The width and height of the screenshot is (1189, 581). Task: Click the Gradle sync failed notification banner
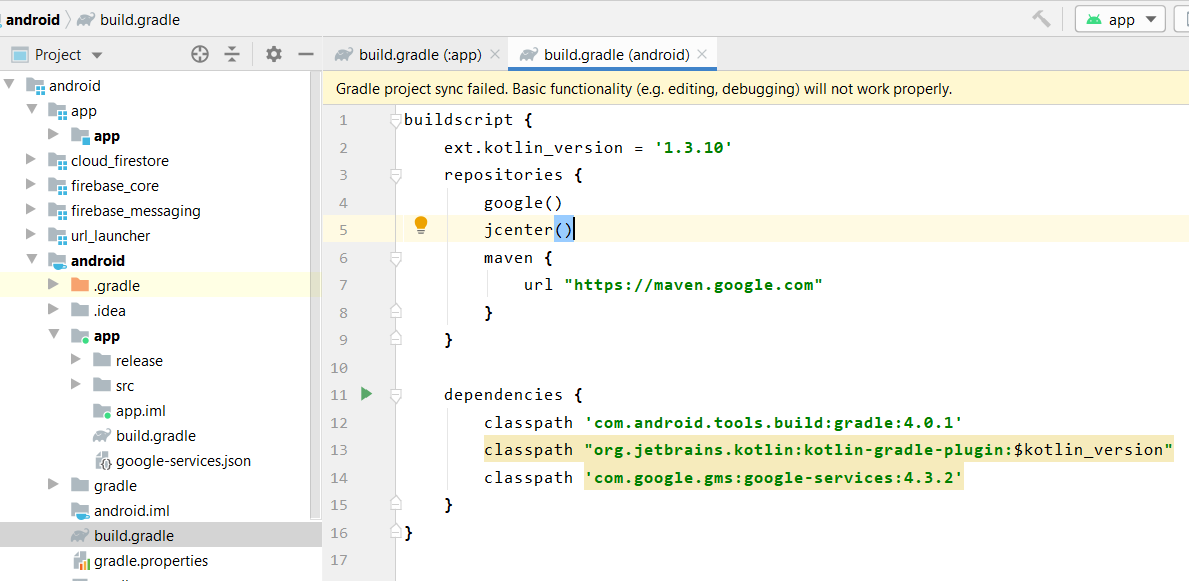[755, 89]
